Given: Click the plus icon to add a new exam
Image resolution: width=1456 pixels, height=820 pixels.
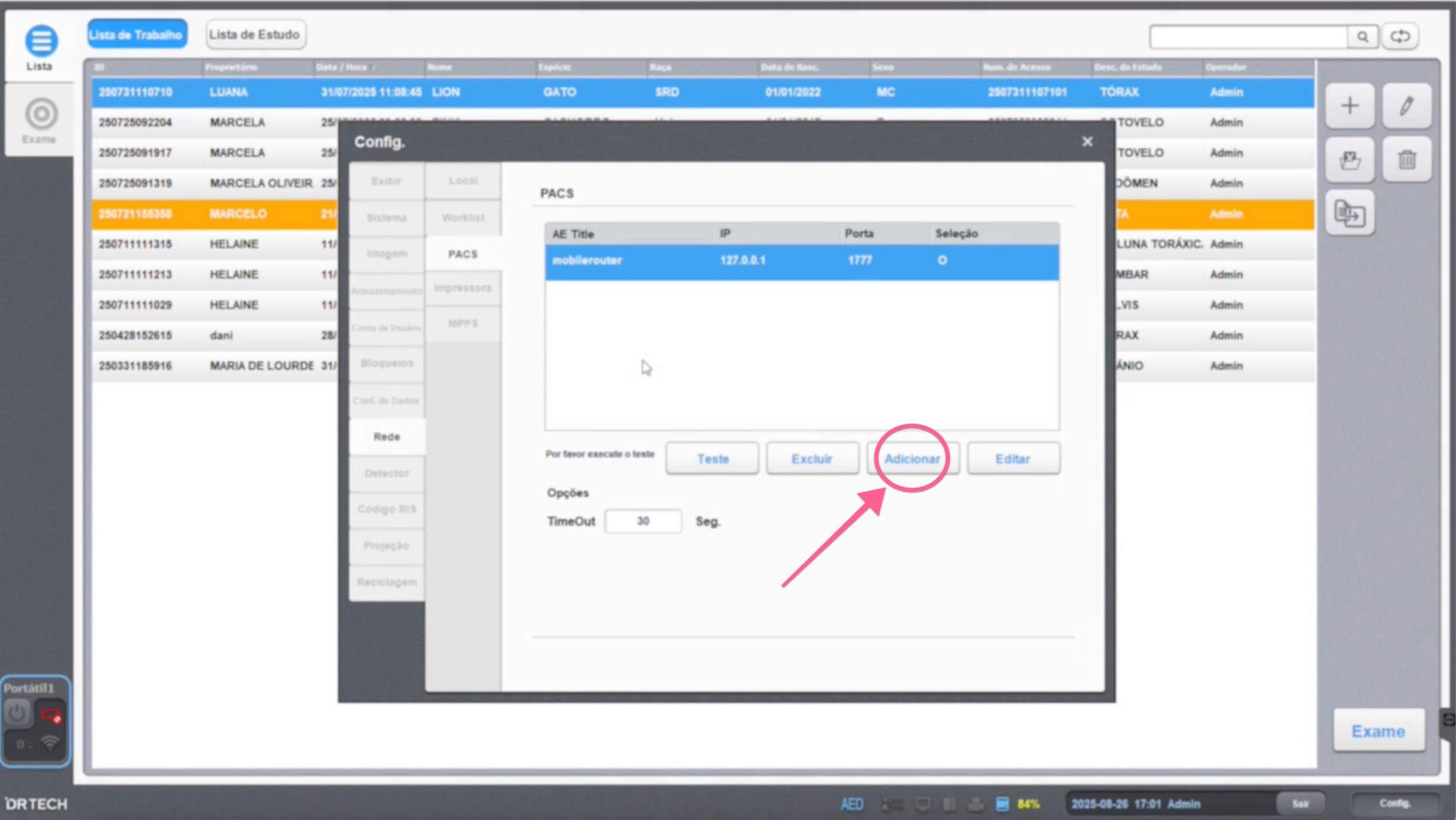Looking at the screenshot, I should pos(1350,105).
